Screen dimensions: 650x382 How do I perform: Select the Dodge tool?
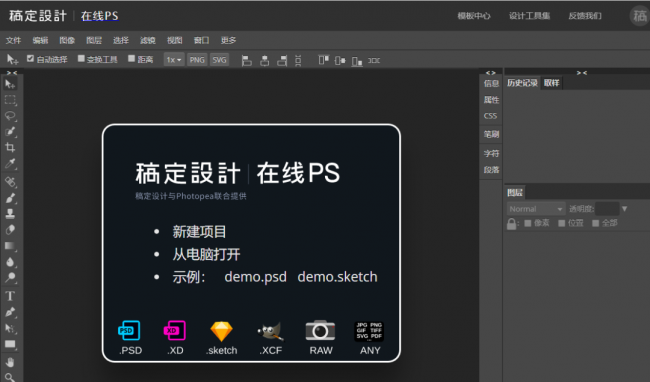coord(10,278)
